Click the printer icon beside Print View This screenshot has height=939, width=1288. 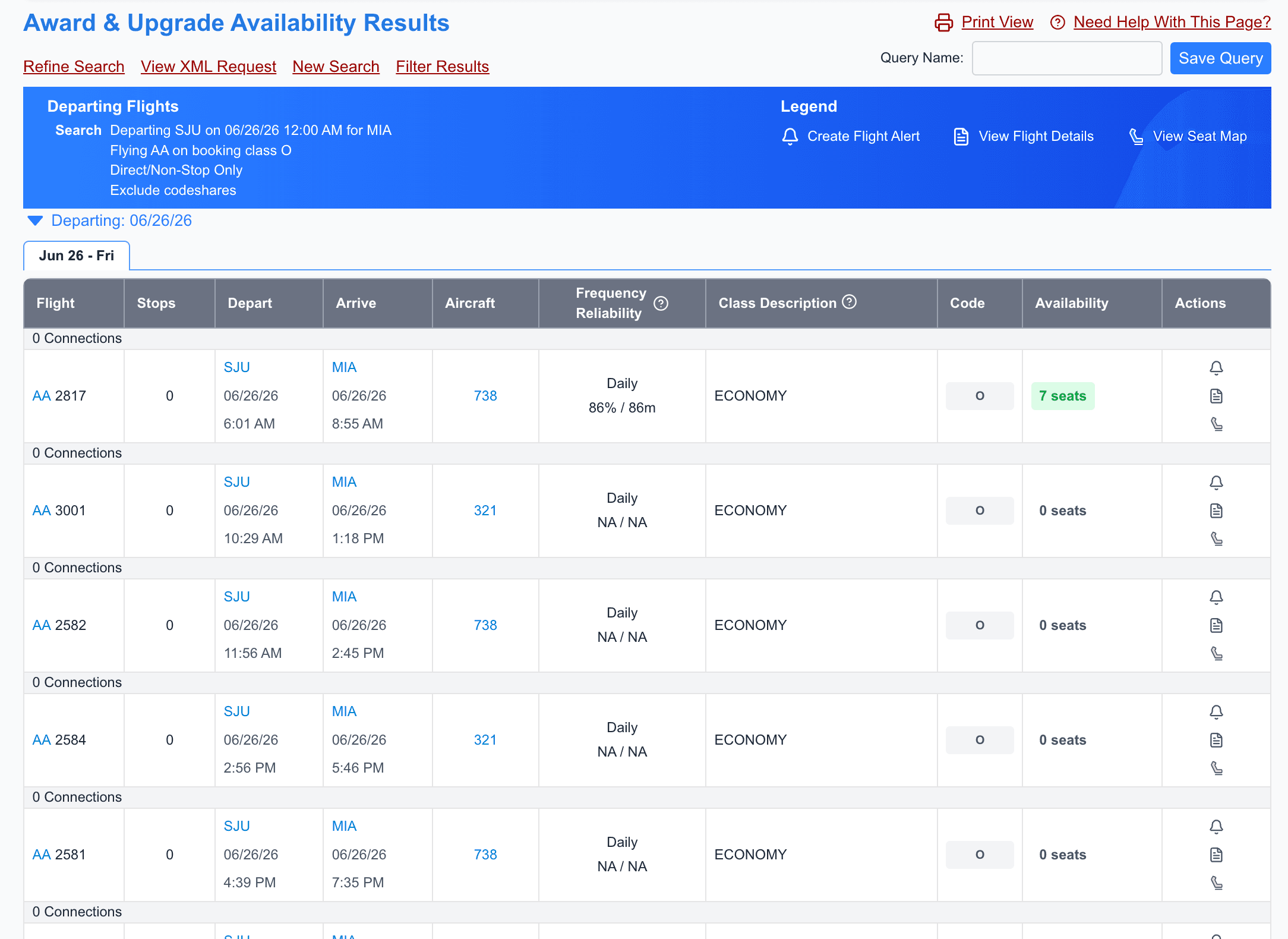click(x=943, y=23)
